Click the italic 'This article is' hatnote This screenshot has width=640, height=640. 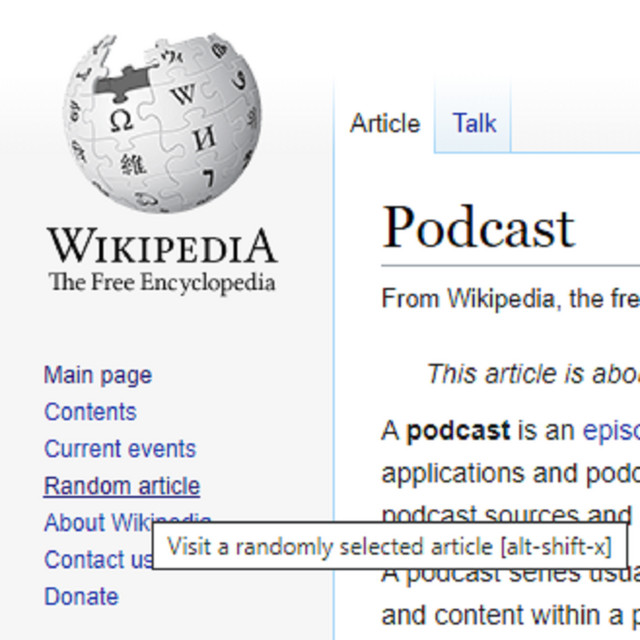pos(533,373)
